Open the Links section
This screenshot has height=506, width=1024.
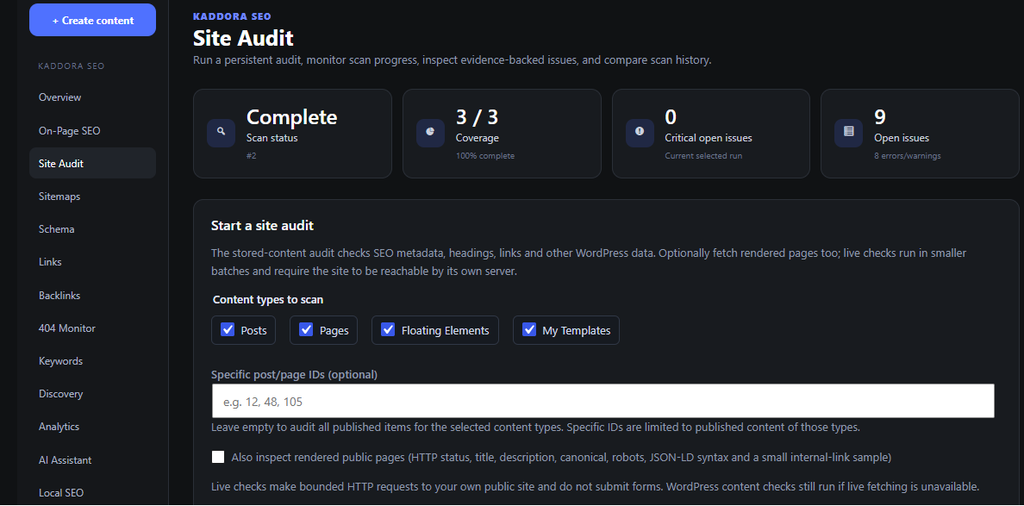point(93,262)
